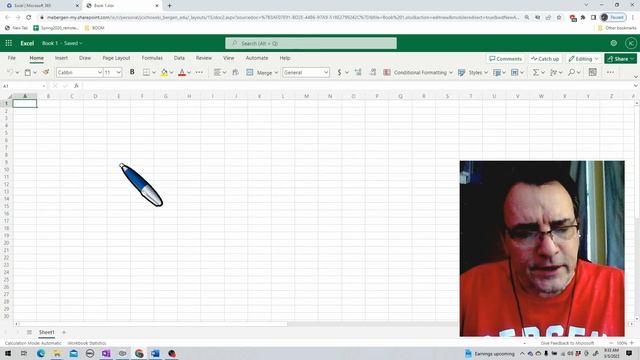Click the Increase Decimal icon
The image size is (640, 360).
pos(358,72)
